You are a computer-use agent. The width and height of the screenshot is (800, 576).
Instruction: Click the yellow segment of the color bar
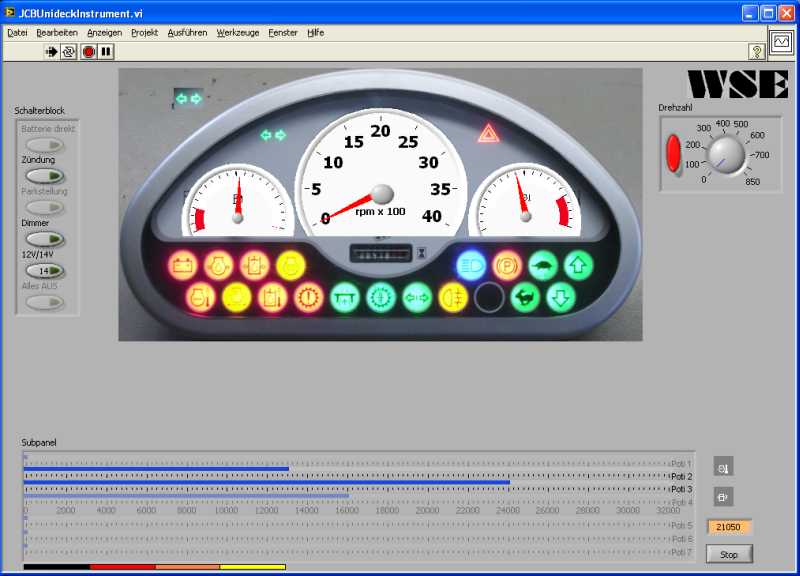(x=253, y=567)
